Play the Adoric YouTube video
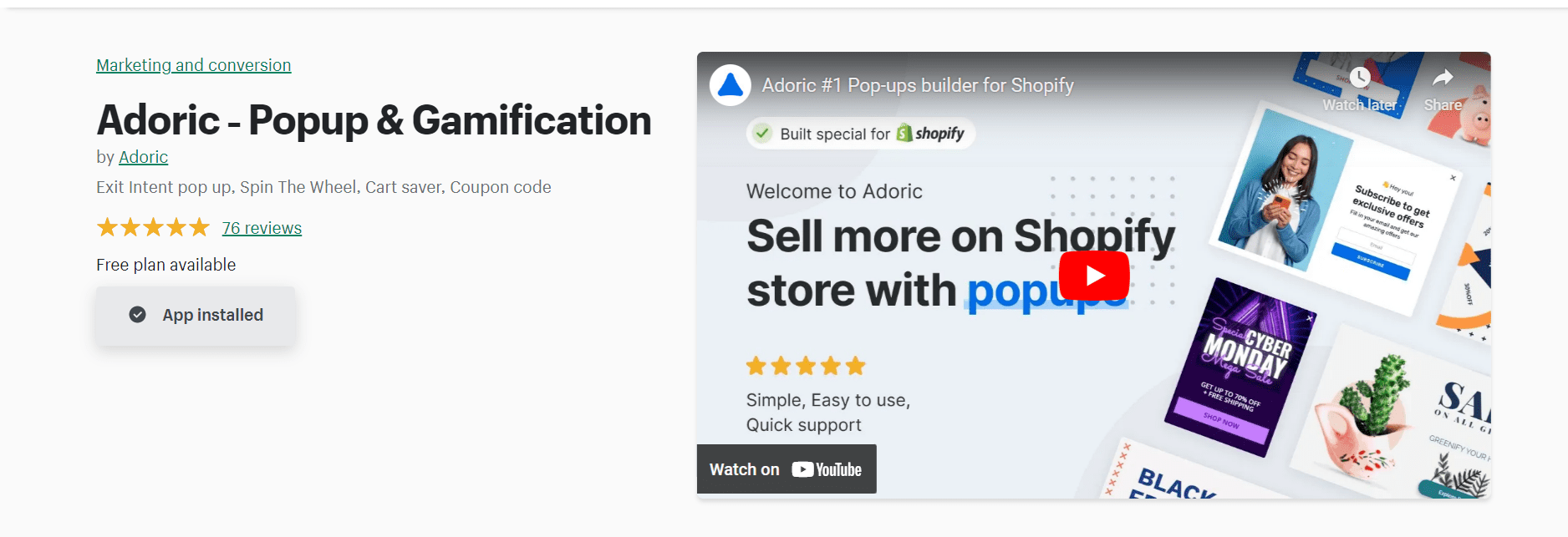Image resolution: width=1568 pixels, height=537 pixels. tap(1093, 276)
